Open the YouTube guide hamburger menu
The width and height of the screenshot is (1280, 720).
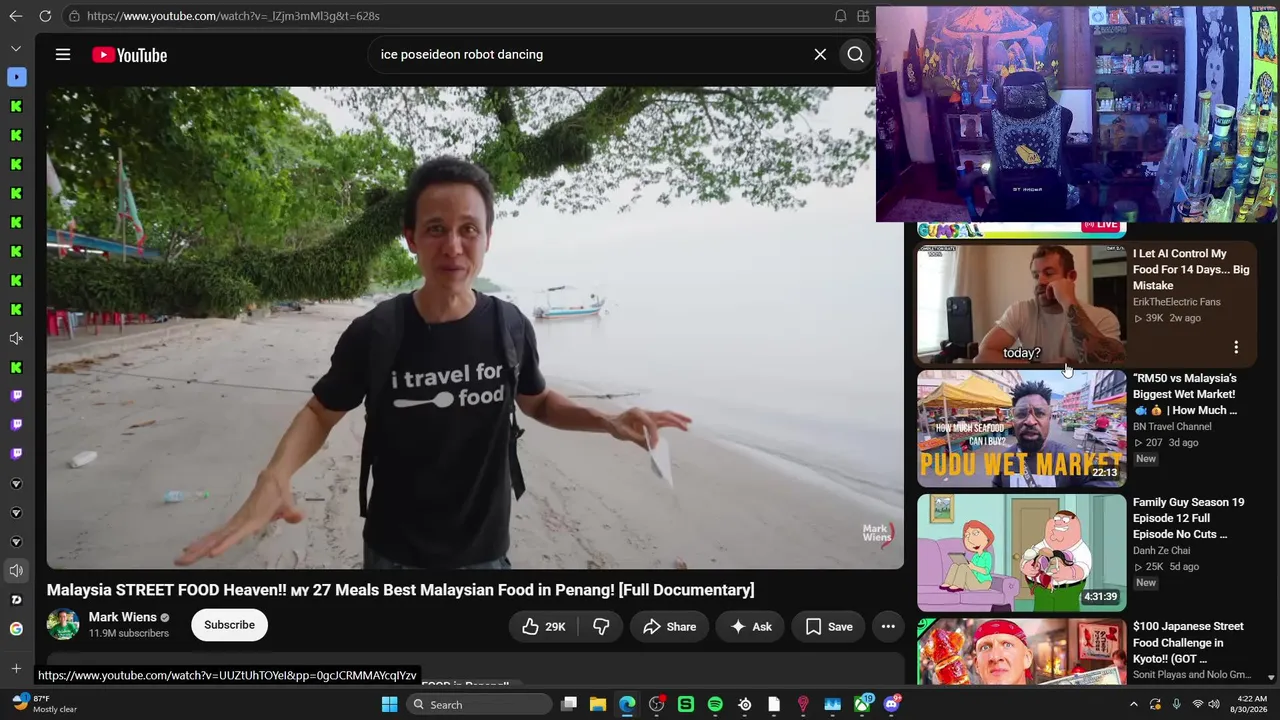[x=63, y=55]
